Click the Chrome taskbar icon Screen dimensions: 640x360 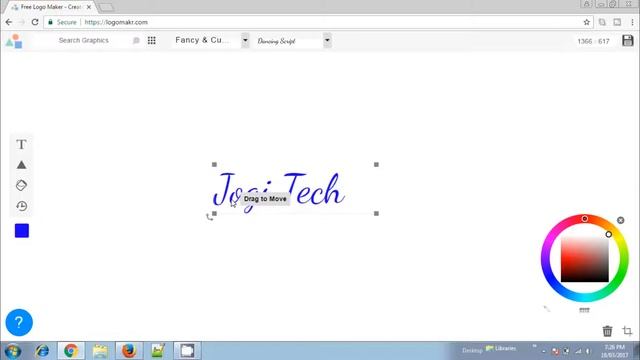pos(71,351)
